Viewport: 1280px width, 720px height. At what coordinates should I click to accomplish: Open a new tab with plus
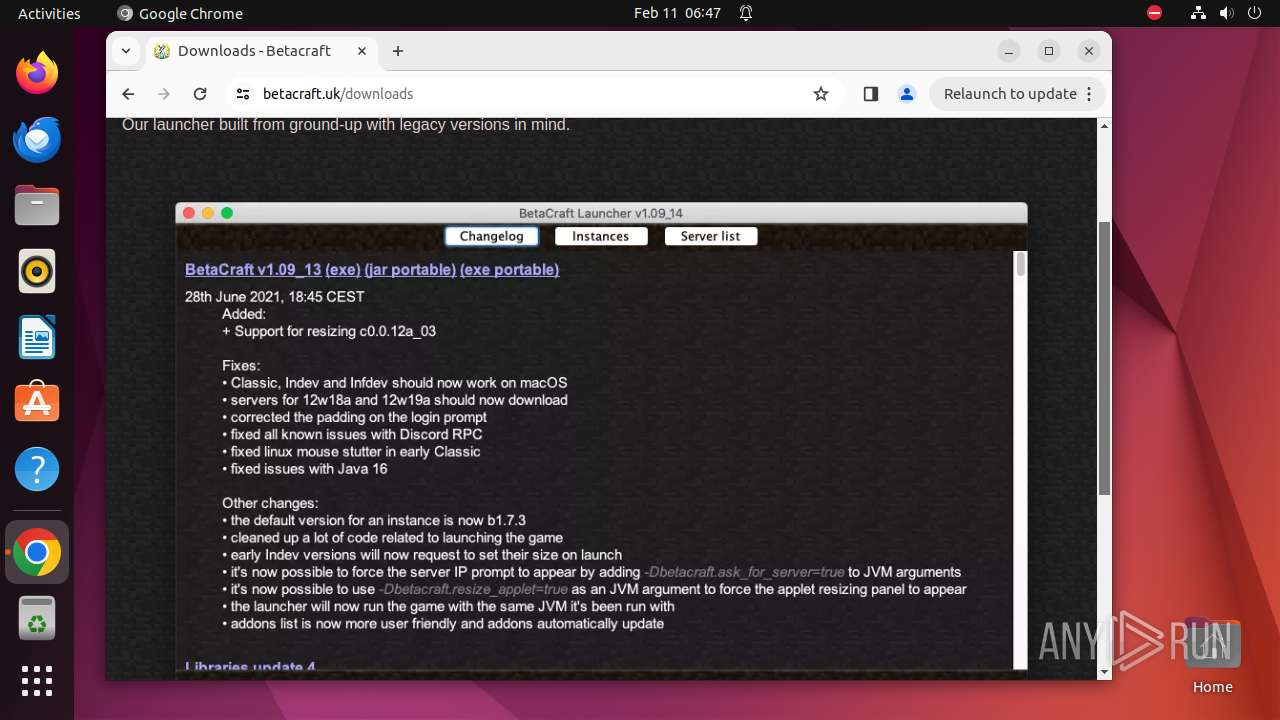tap(398, 51)
